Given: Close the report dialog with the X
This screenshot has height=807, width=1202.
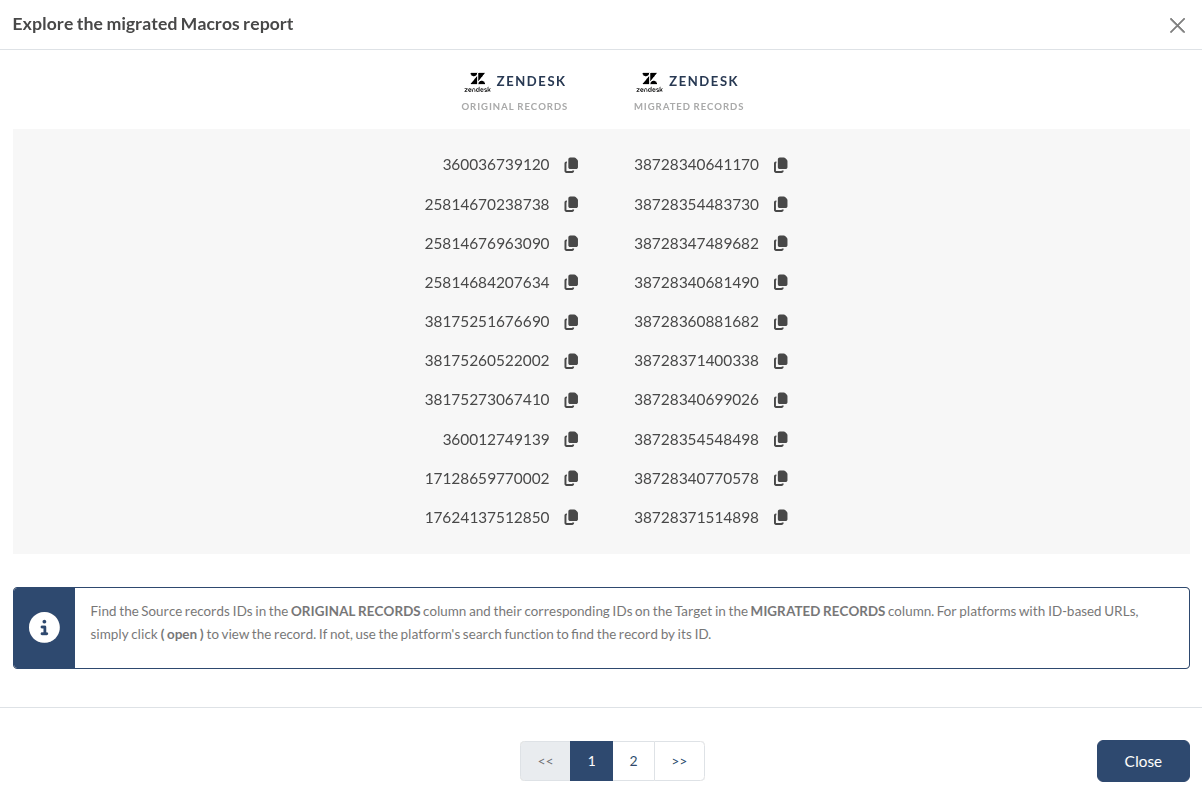Looking at the screenshot, I should pos(1177,26).
